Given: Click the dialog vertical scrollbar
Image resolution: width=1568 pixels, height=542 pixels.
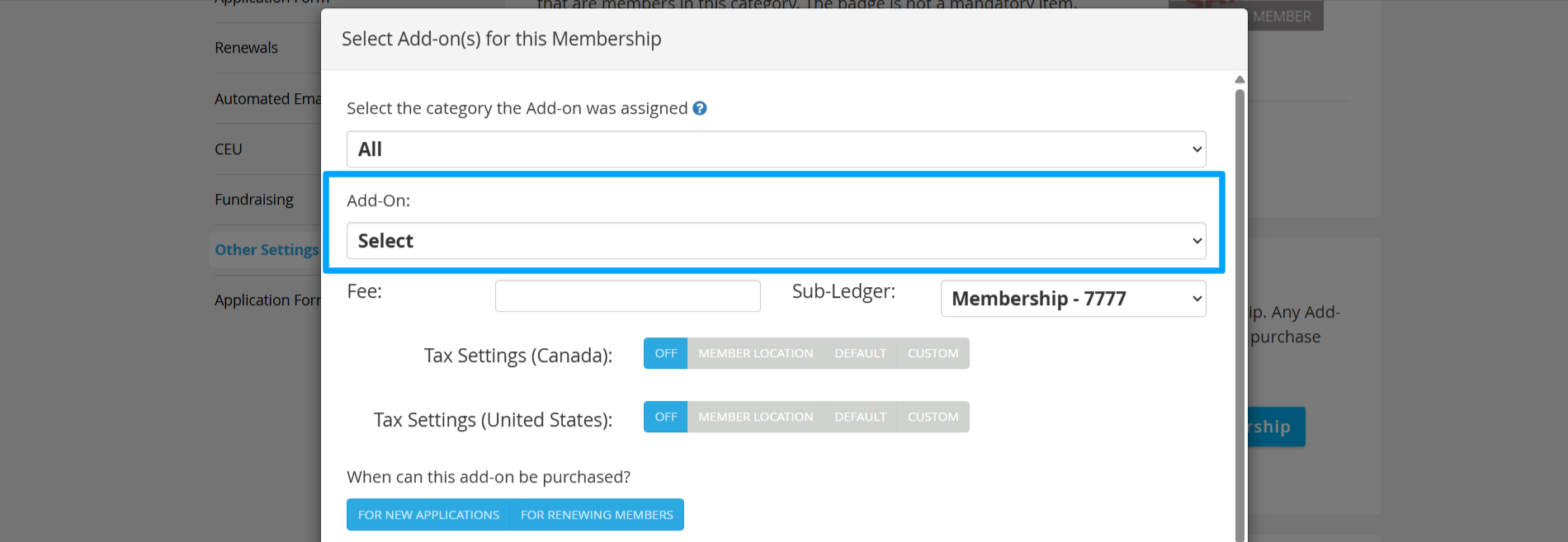Looking at the screenshot, I should pos(1240,313).
